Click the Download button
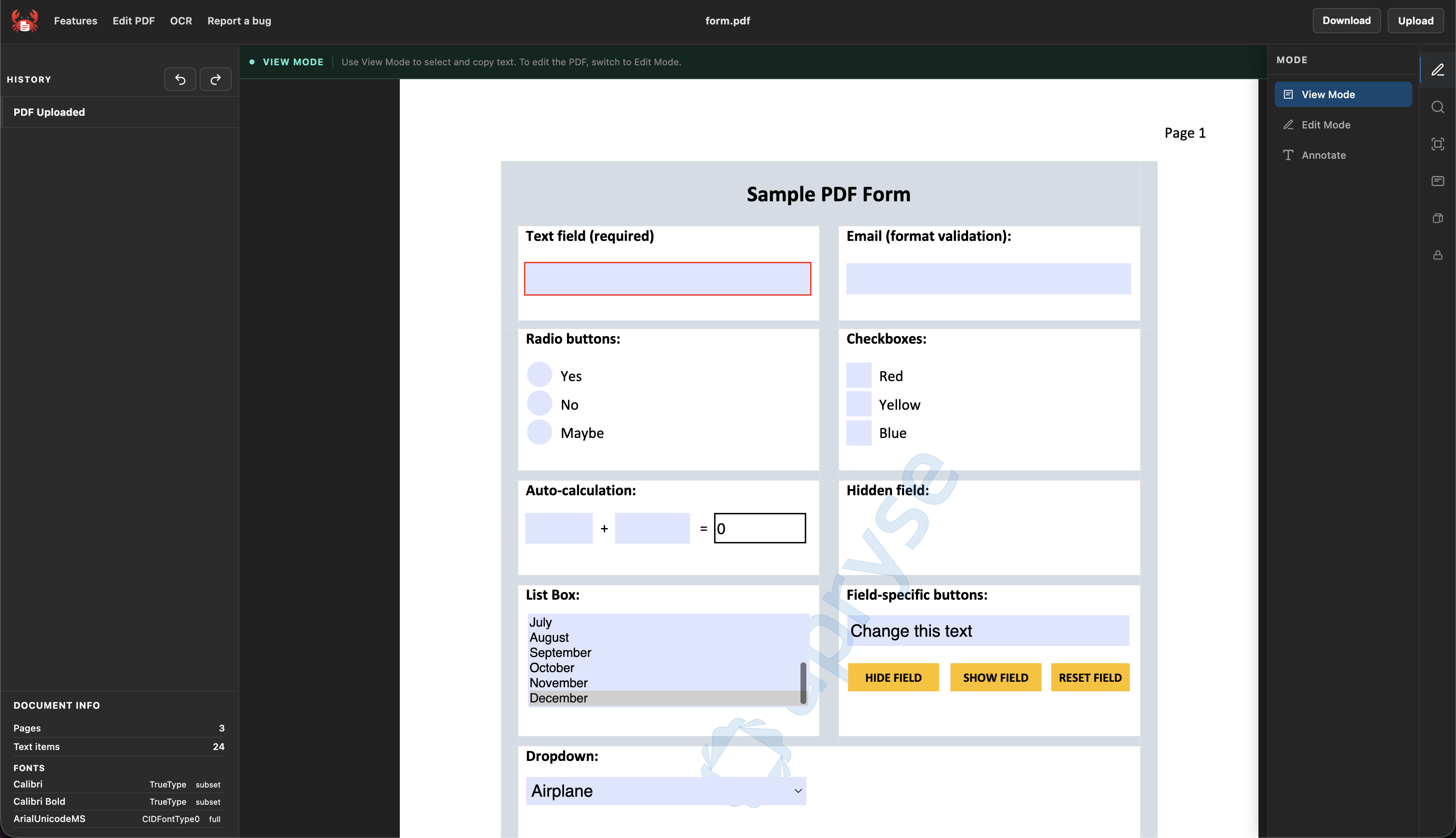Screen dimensions: 1456x838 point(1346,21)
